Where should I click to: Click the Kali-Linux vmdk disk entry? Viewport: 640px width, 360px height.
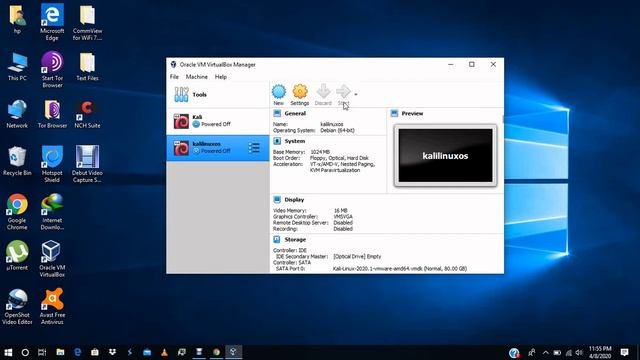tap(400, 269)
